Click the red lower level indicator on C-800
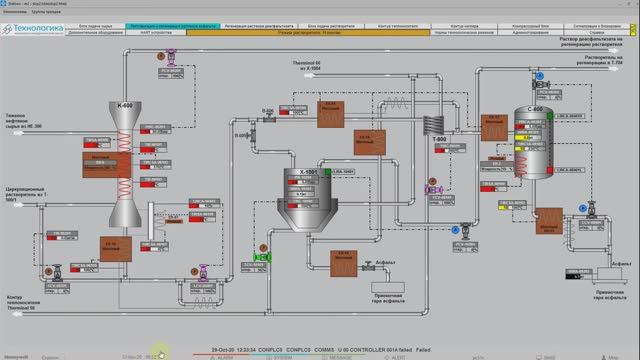The image size is (640, 360). tap(550, 170)
